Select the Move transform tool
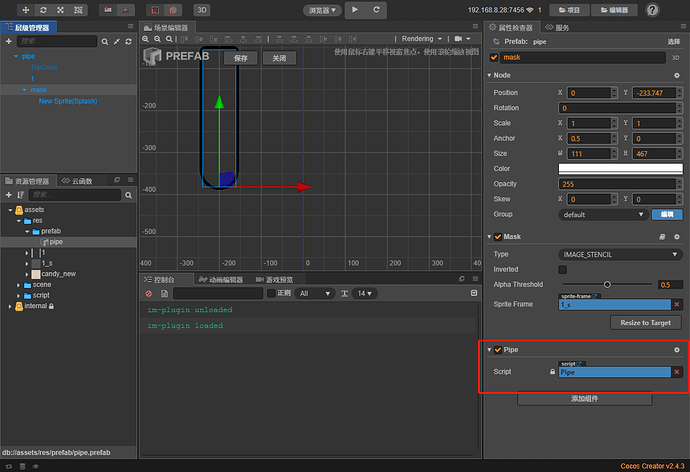690x472 pixels. pyautogui.click(x=26, y=10)
